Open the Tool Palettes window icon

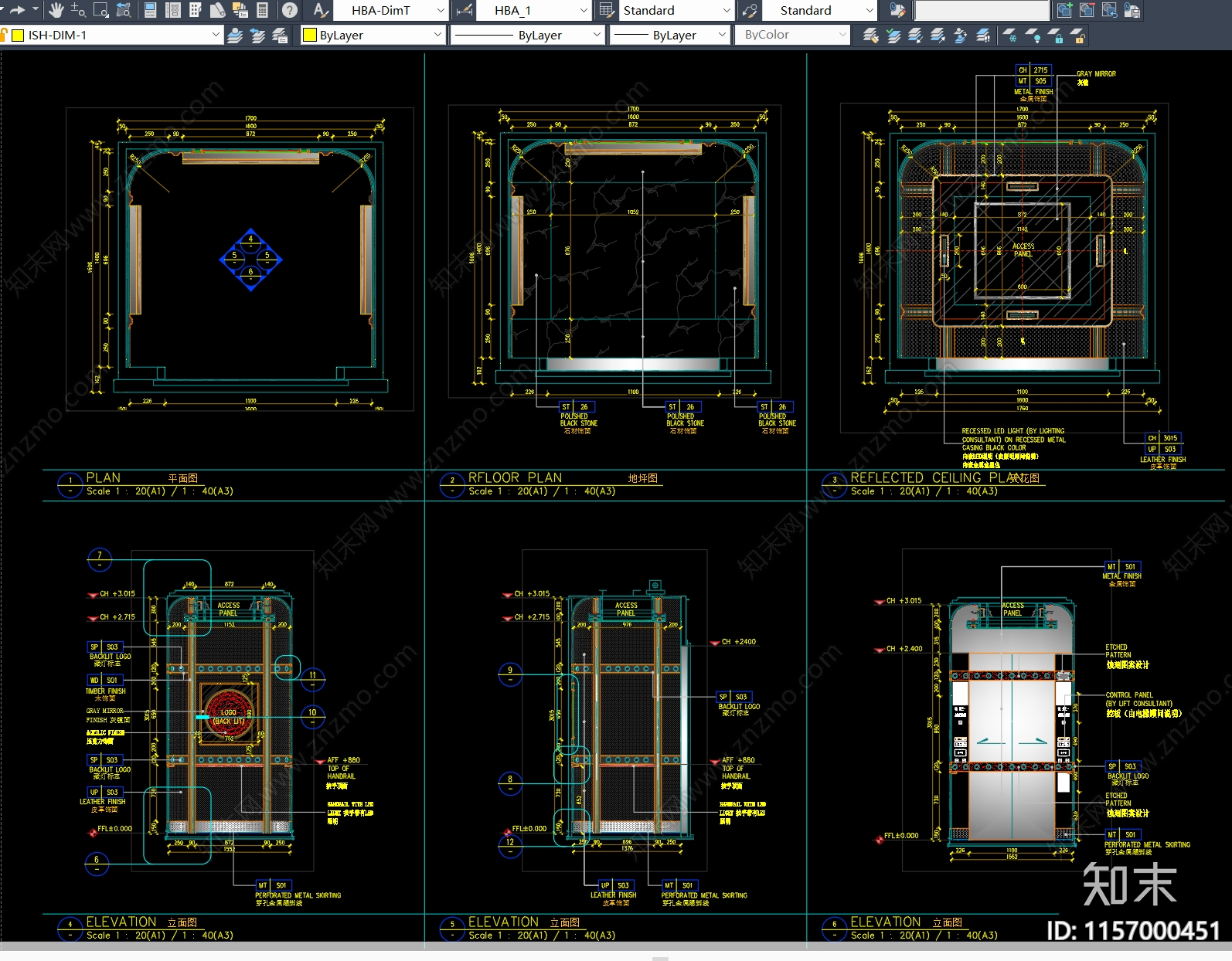click(x=196, y=10)
